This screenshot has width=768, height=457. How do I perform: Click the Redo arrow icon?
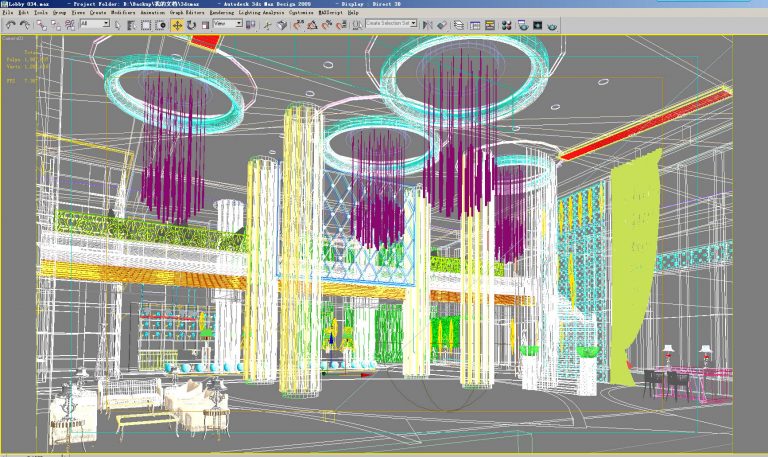(x=24, y=24)
